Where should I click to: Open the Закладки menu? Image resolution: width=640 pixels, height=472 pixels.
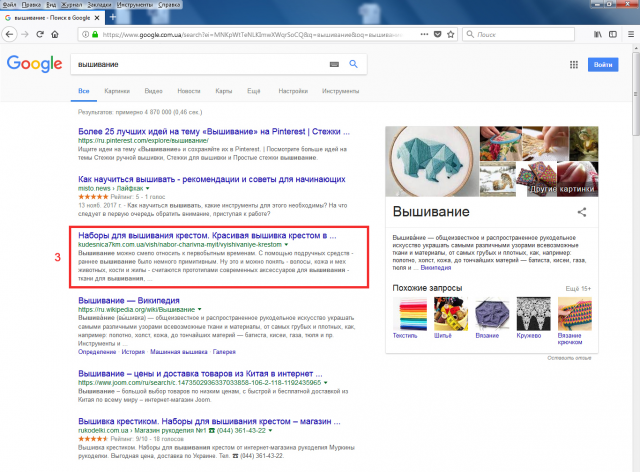coord(99,4)
